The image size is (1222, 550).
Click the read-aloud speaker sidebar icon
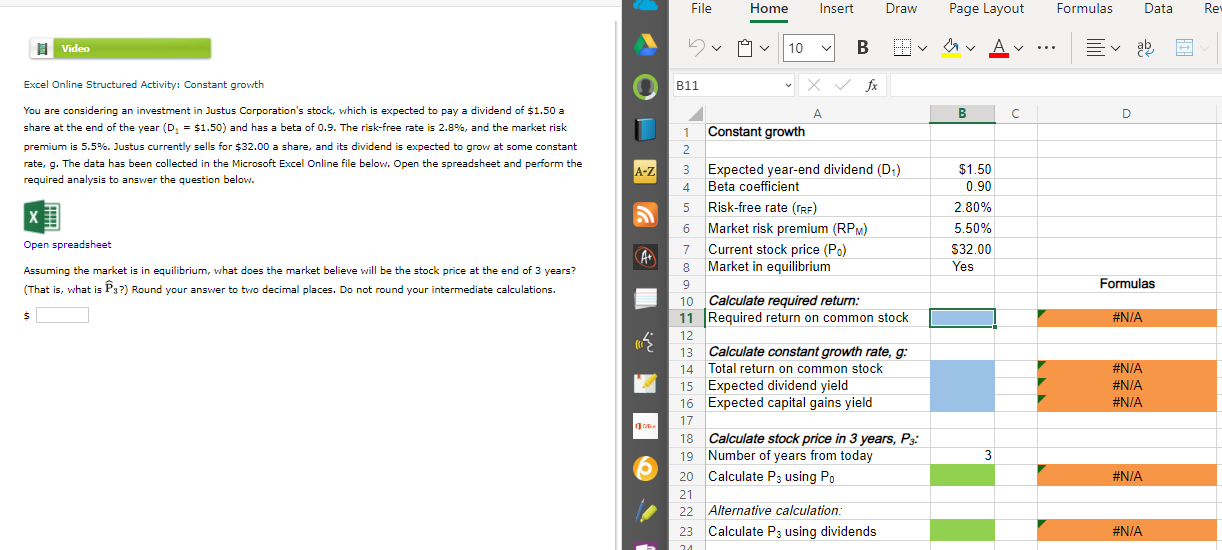(x=647, y=341)
